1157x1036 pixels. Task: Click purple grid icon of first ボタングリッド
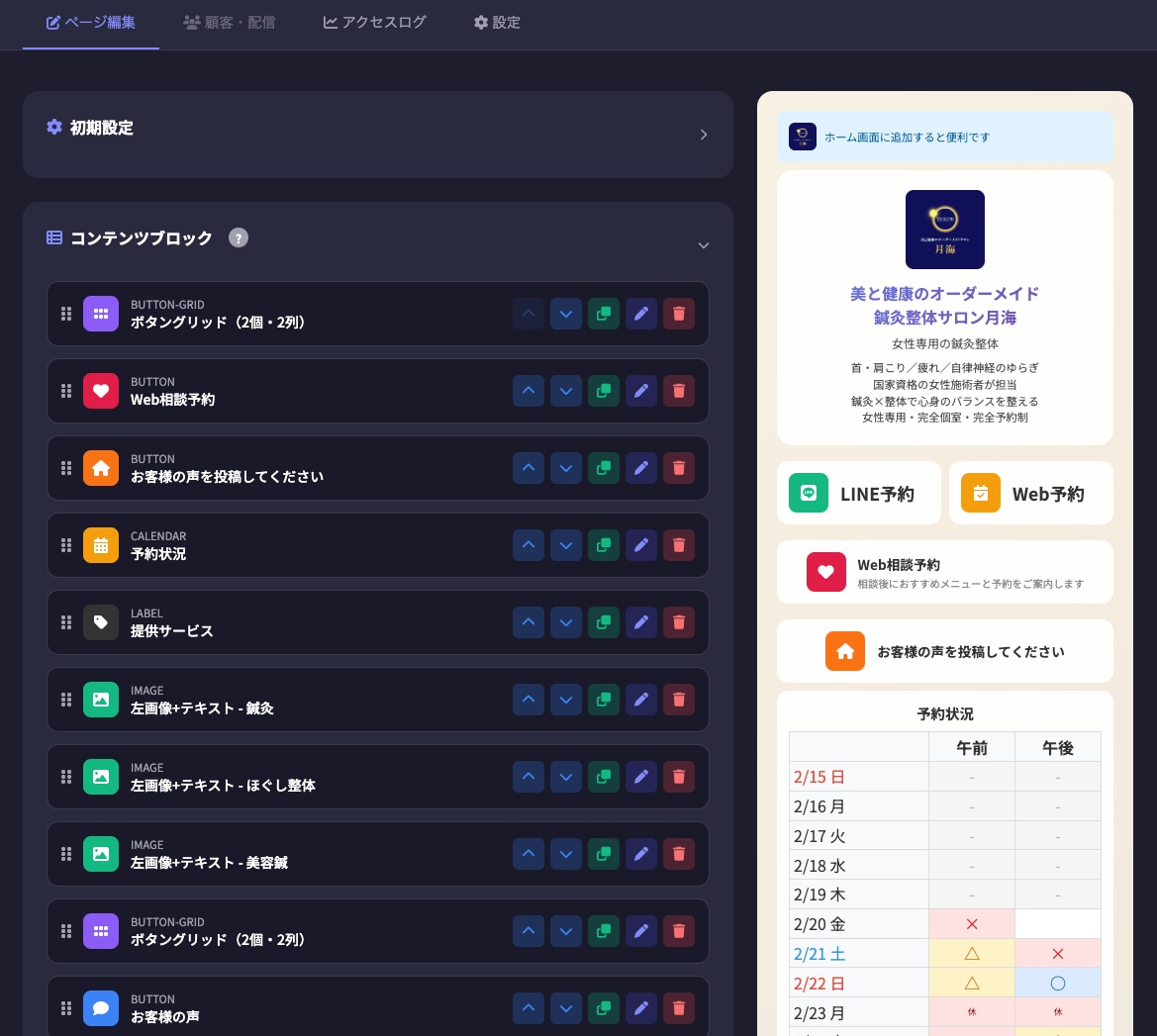click(x=101, y=314)
